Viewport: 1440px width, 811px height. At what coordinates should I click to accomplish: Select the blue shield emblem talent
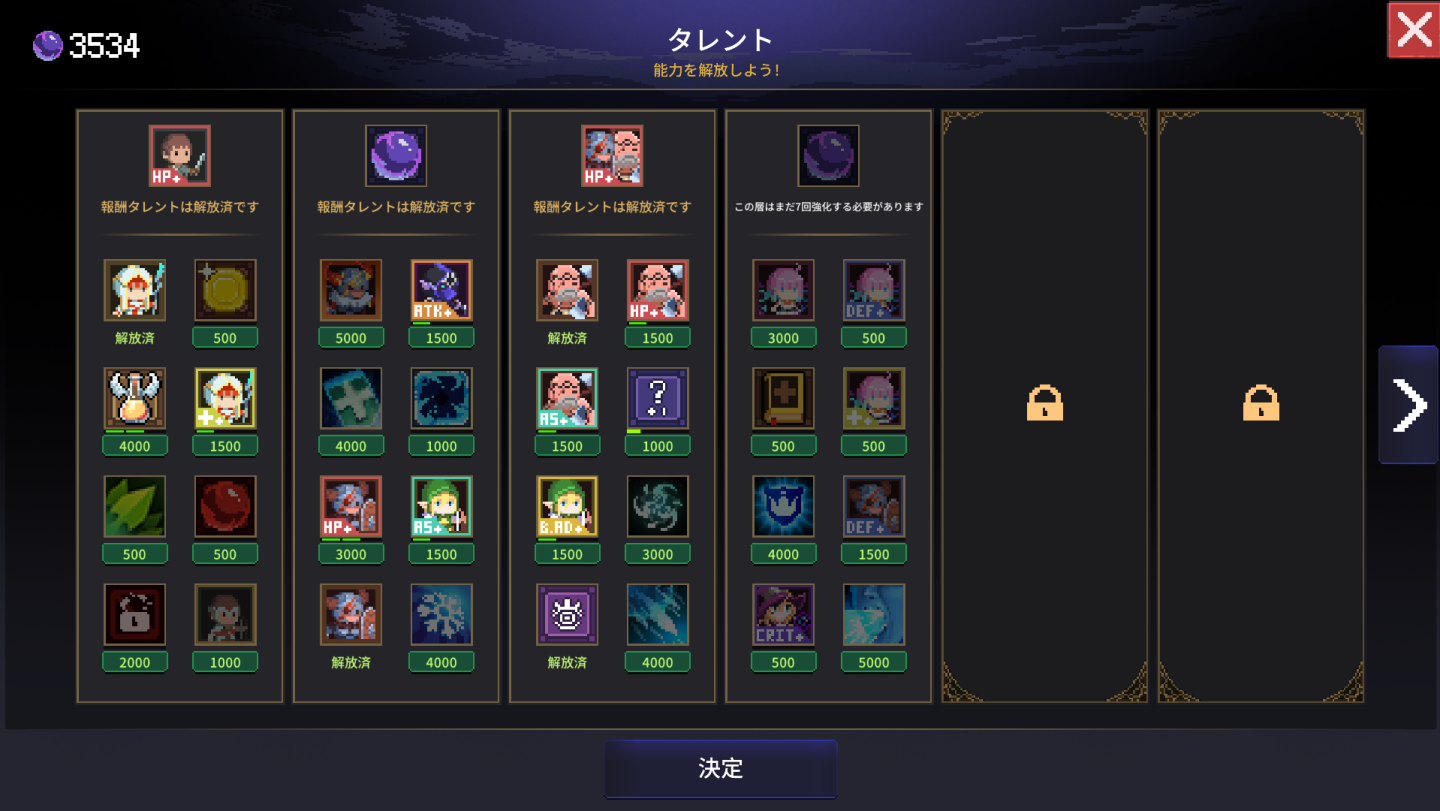point(783,506)
